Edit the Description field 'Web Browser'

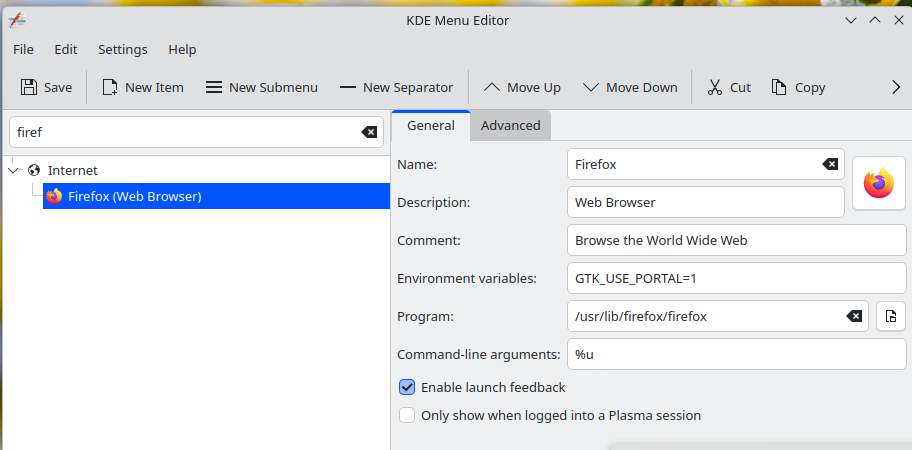[706, 203]
